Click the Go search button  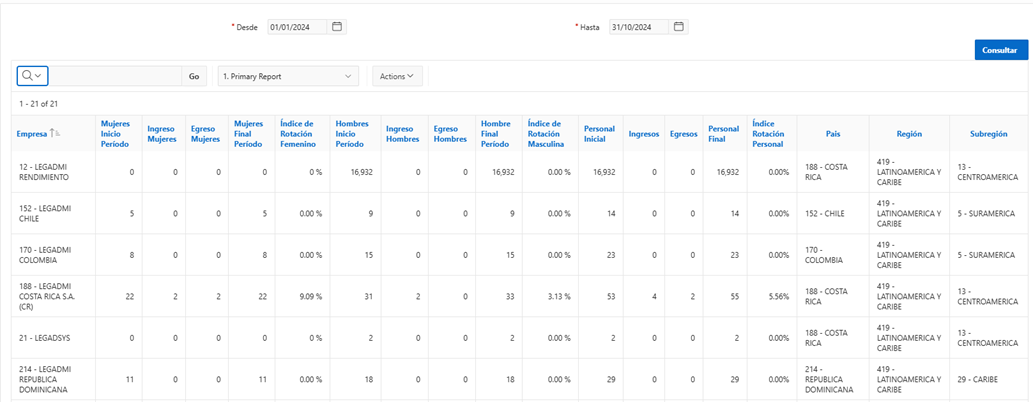point(194,76)
